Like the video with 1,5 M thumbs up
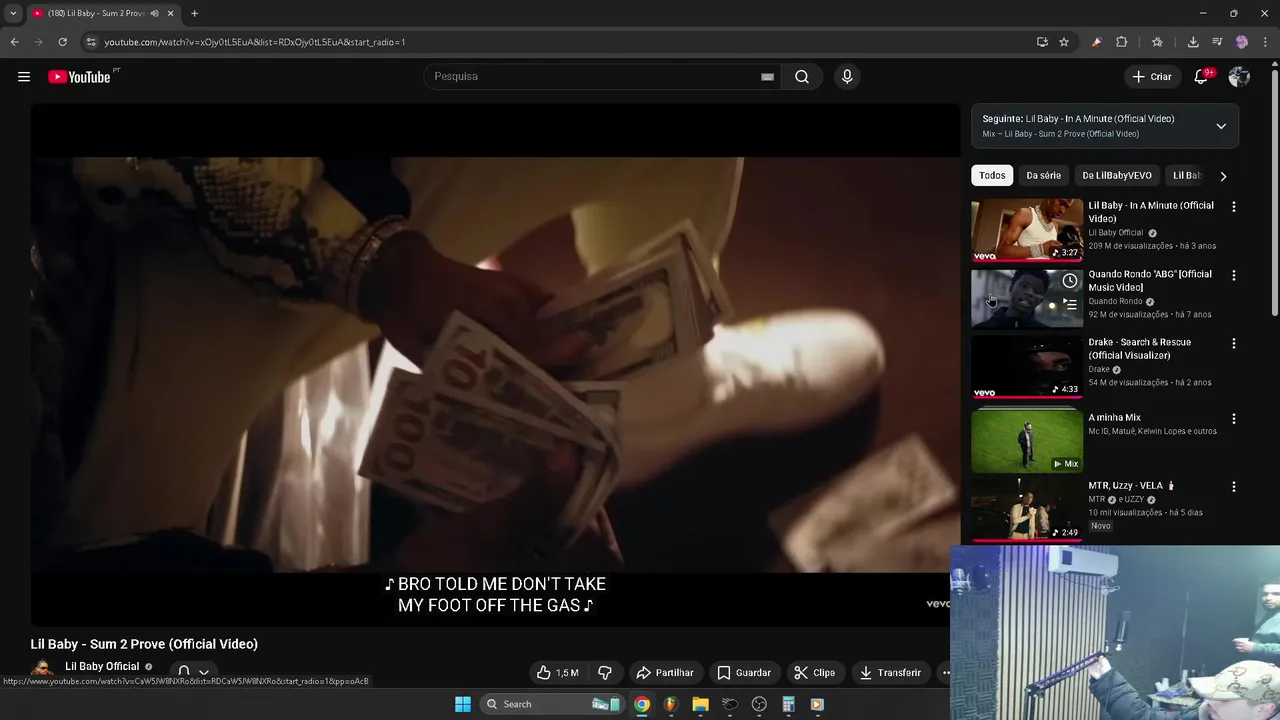Viewport: 1280px width, 720px height. point(557,673)
